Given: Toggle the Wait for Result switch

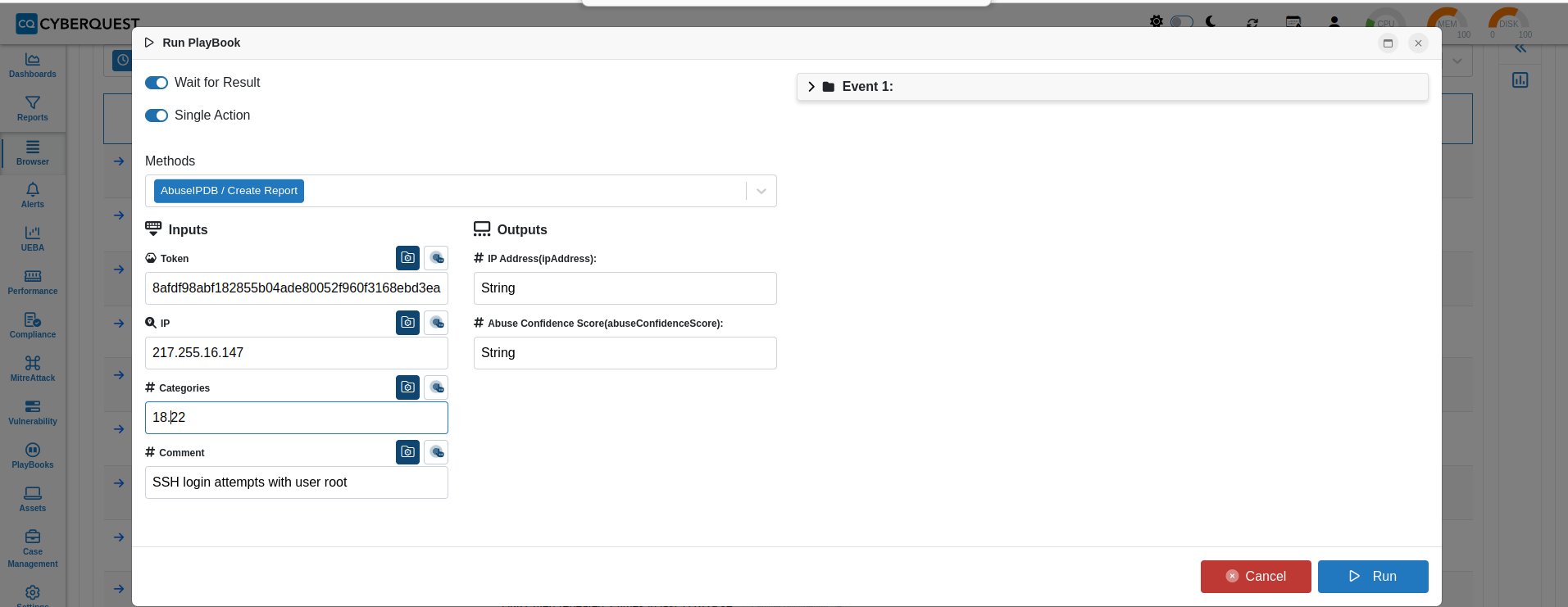Looking at the screenshot, I should [x=157, y=83].
